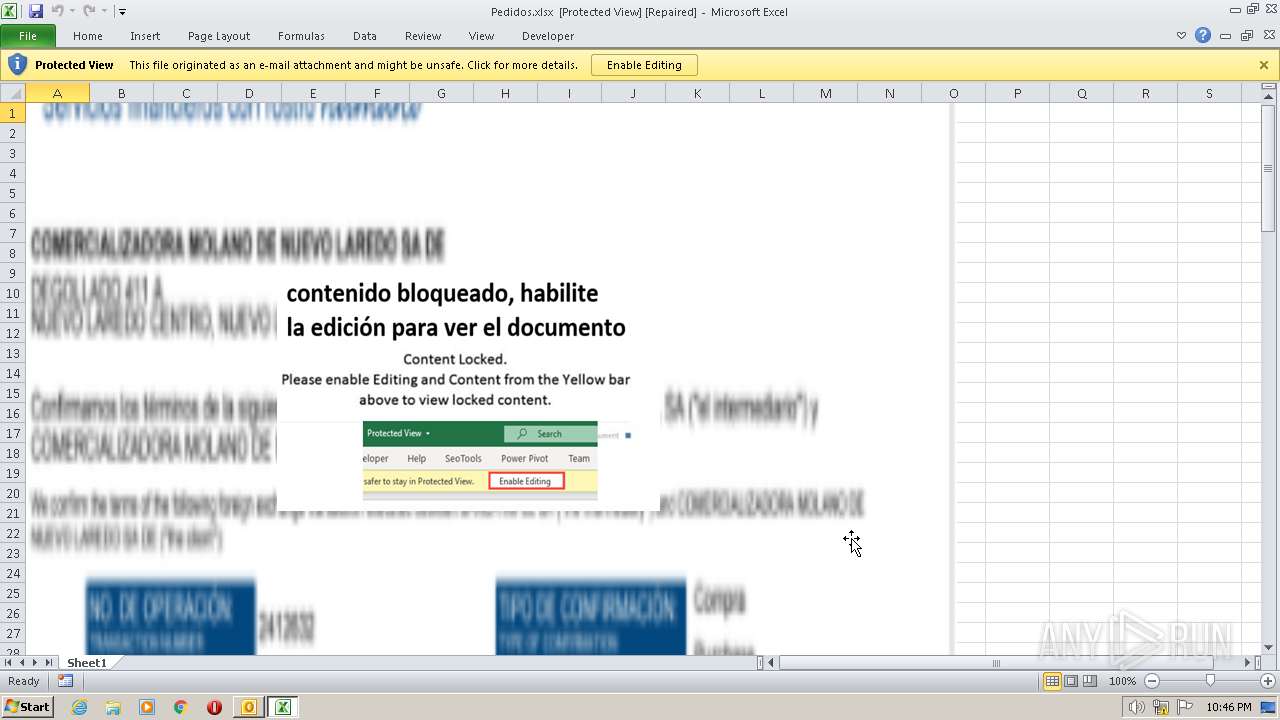Click the Redo arrow icon

88,11
